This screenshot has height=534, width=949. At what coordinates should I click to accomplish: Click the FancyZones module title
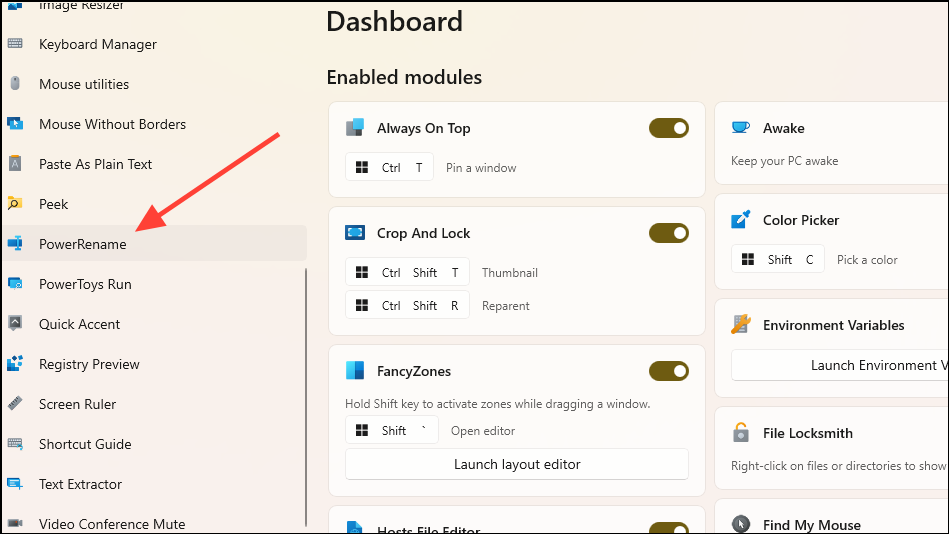pos(414,371)
